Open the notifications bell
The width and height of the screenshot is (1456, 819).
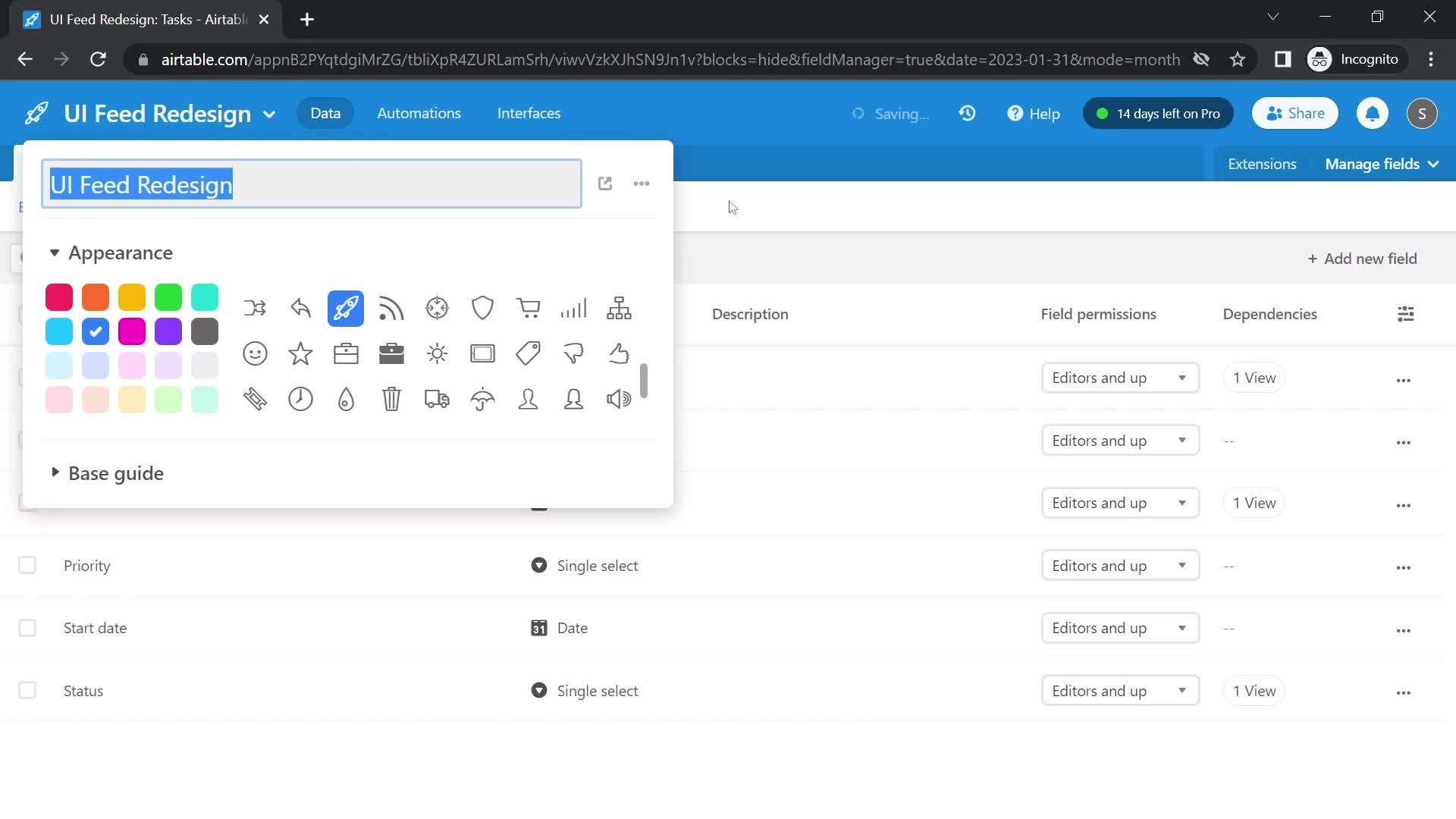[1373, 114]
